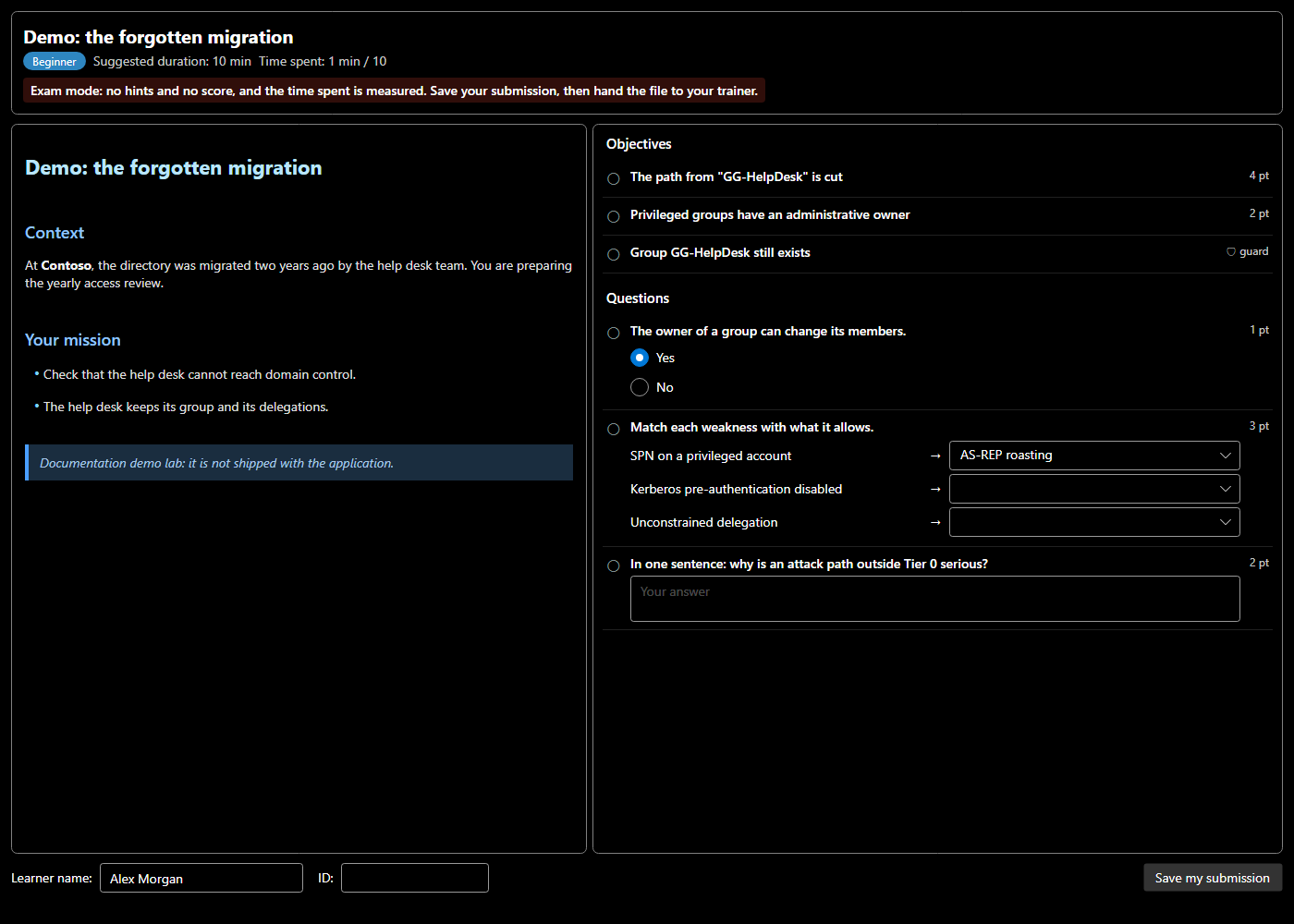Click the 'Questions' section heading

coord(638,298)
